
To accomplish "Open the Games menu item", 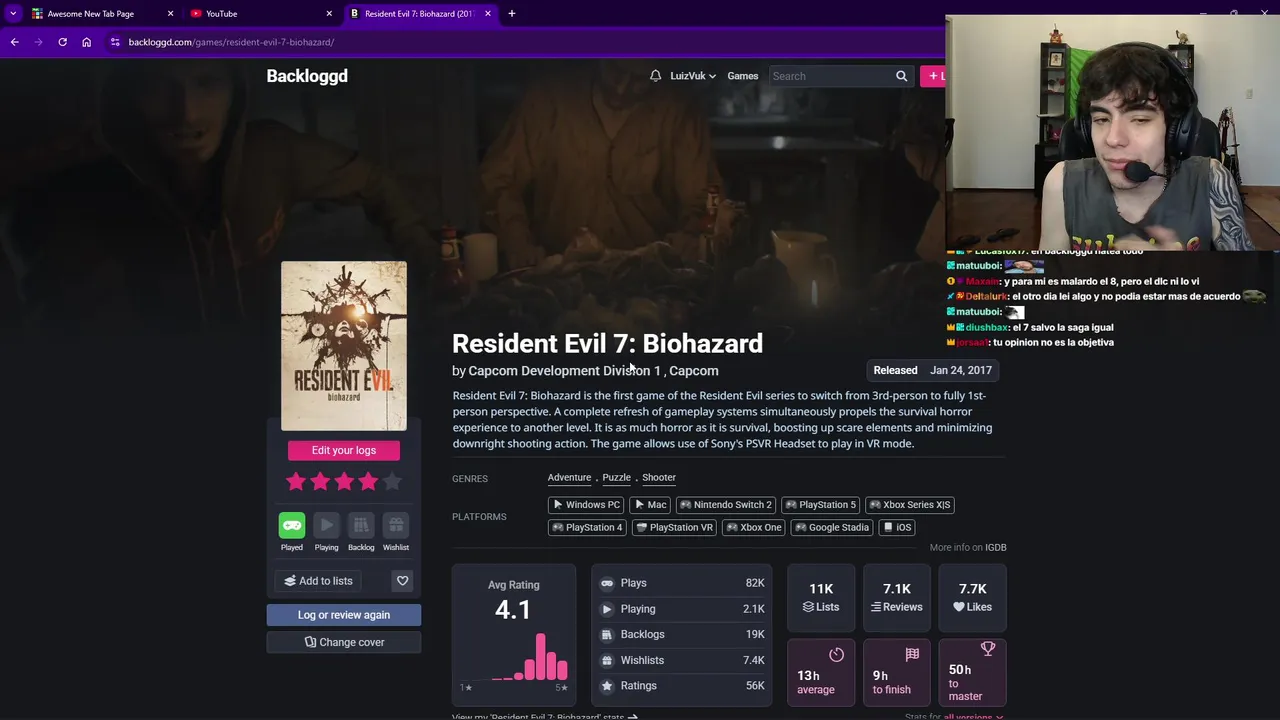I will click(742, 76).
